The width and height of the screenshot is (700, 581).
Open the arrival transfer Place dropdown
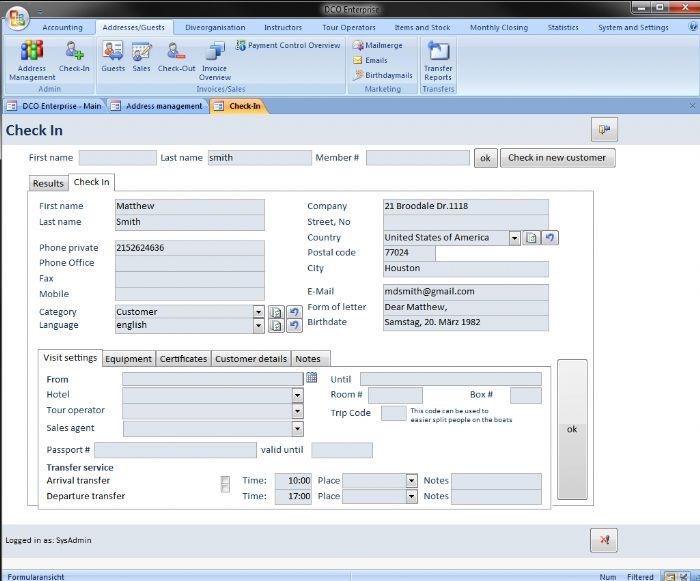[411, 481]
